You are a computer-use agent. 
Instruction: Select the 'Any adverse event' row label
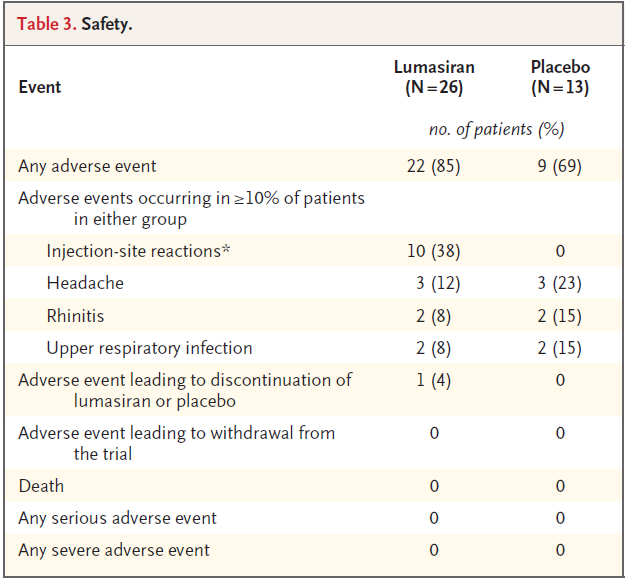tap(87, 166)
